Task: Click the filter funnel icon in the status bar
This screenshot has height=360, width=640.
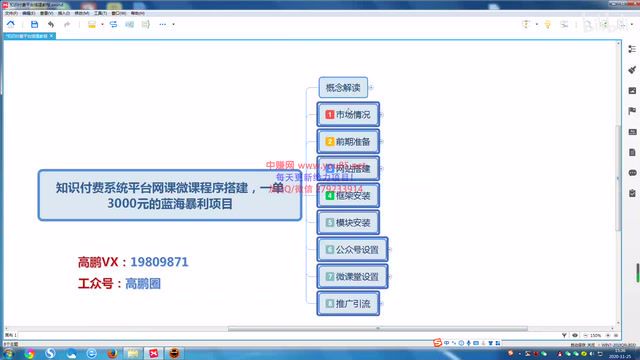Action: (x=564, y=336)
